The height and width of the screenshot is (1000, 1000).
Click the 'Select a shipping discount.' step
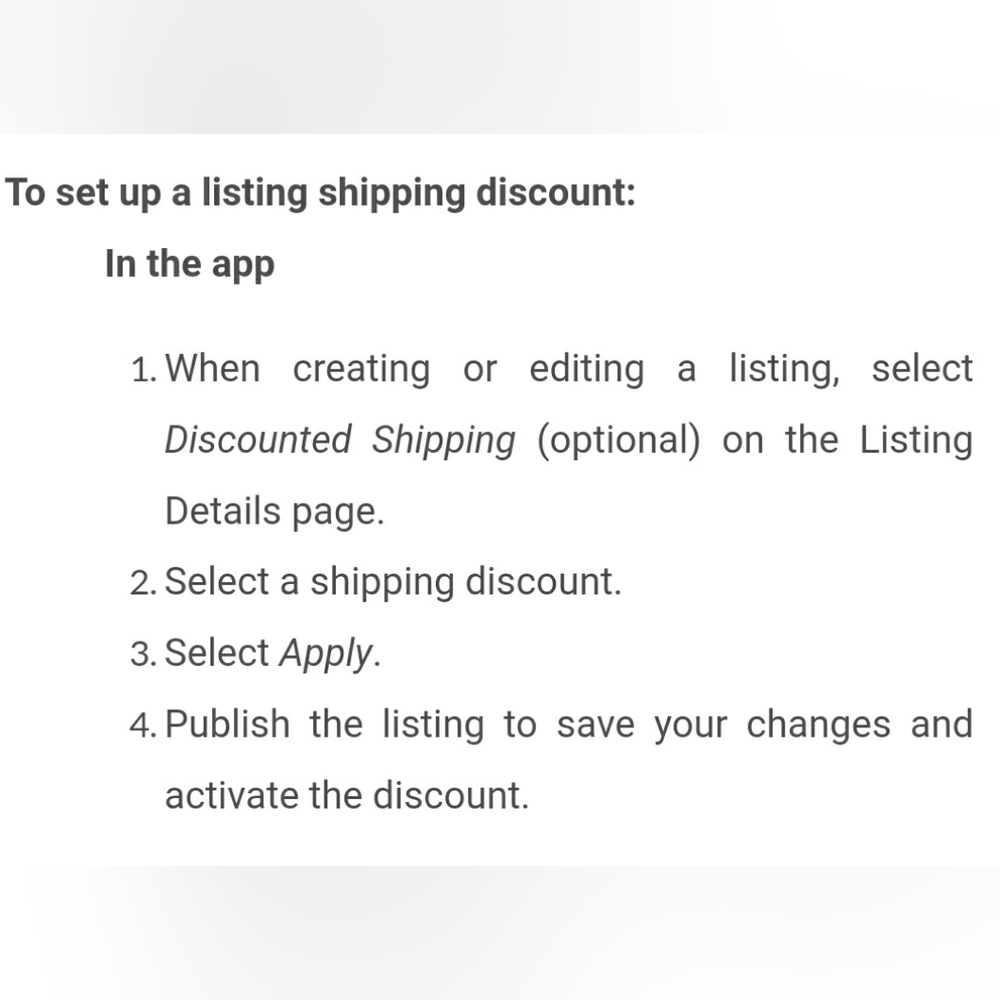[x=393, y=582]
